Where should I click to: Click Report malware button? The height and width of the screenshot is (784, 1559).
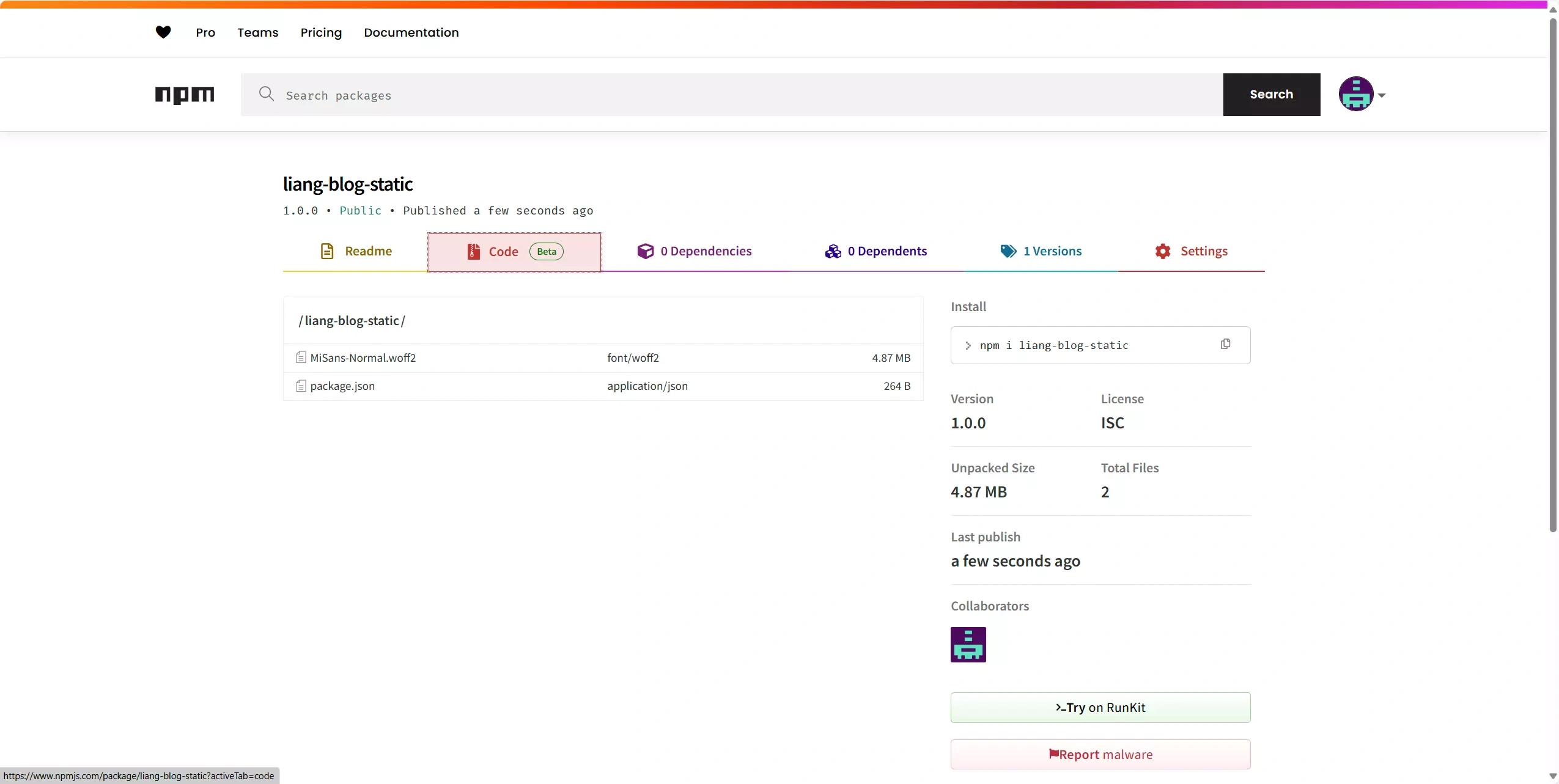tap(1100, 755)
